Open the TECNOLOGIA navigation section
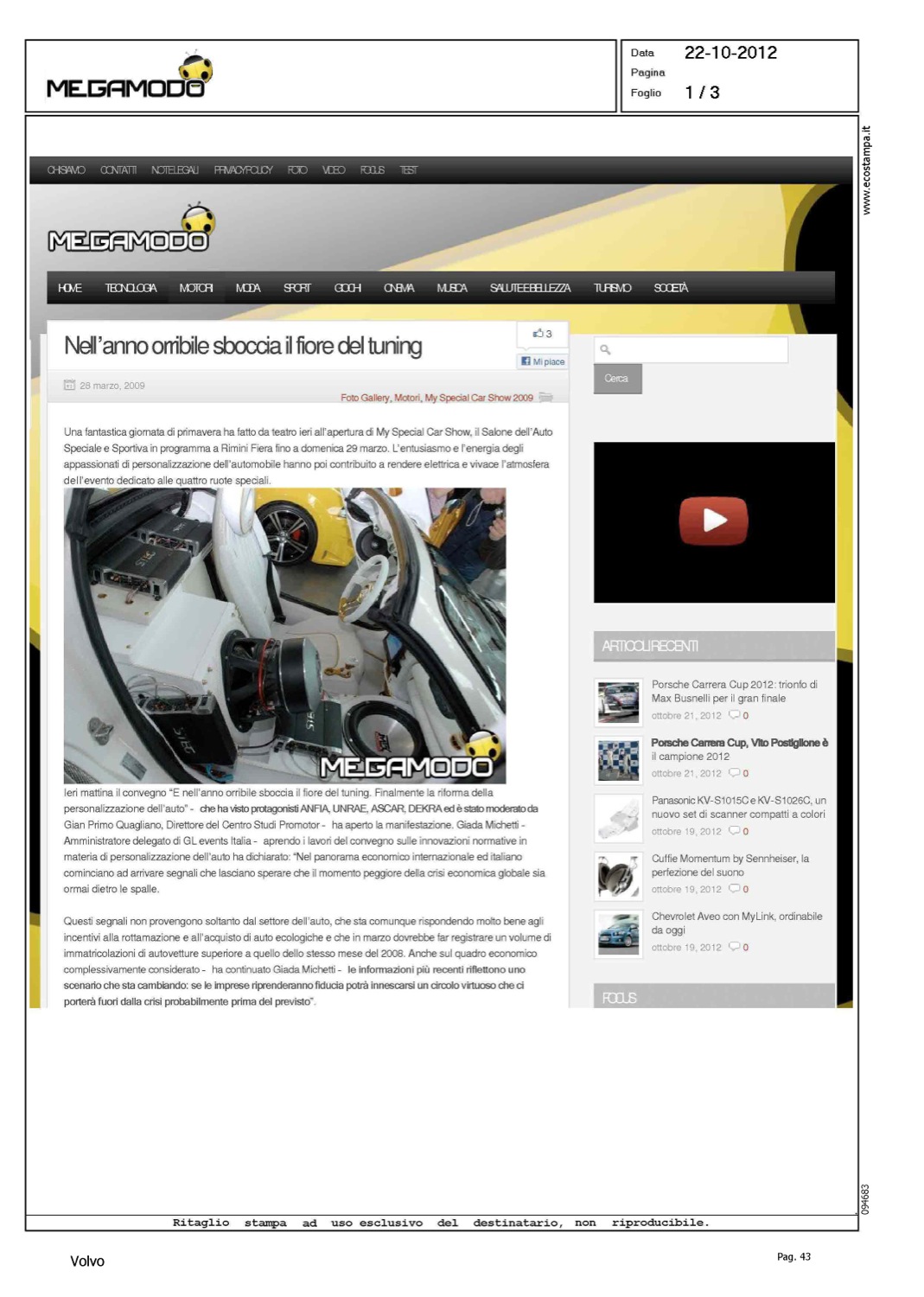 click(x=131, y=288)
